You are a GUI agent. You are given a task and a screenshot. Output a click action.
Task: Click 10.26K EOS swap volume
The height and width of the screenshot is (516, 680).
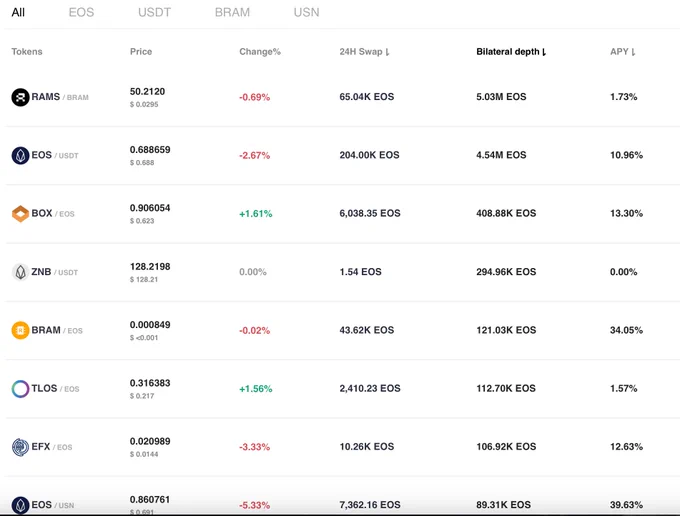click(367, 447)
